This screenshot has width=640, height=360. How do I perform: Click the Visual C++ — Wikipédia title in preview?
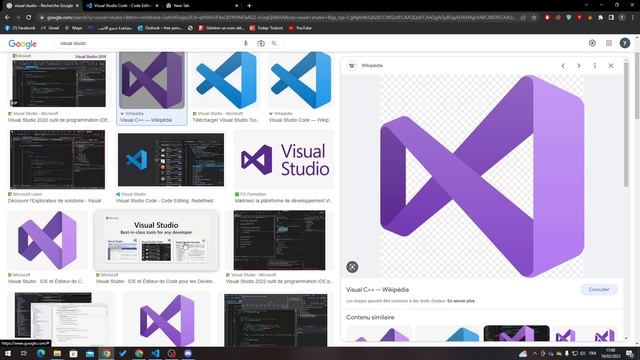click(377, 289)
